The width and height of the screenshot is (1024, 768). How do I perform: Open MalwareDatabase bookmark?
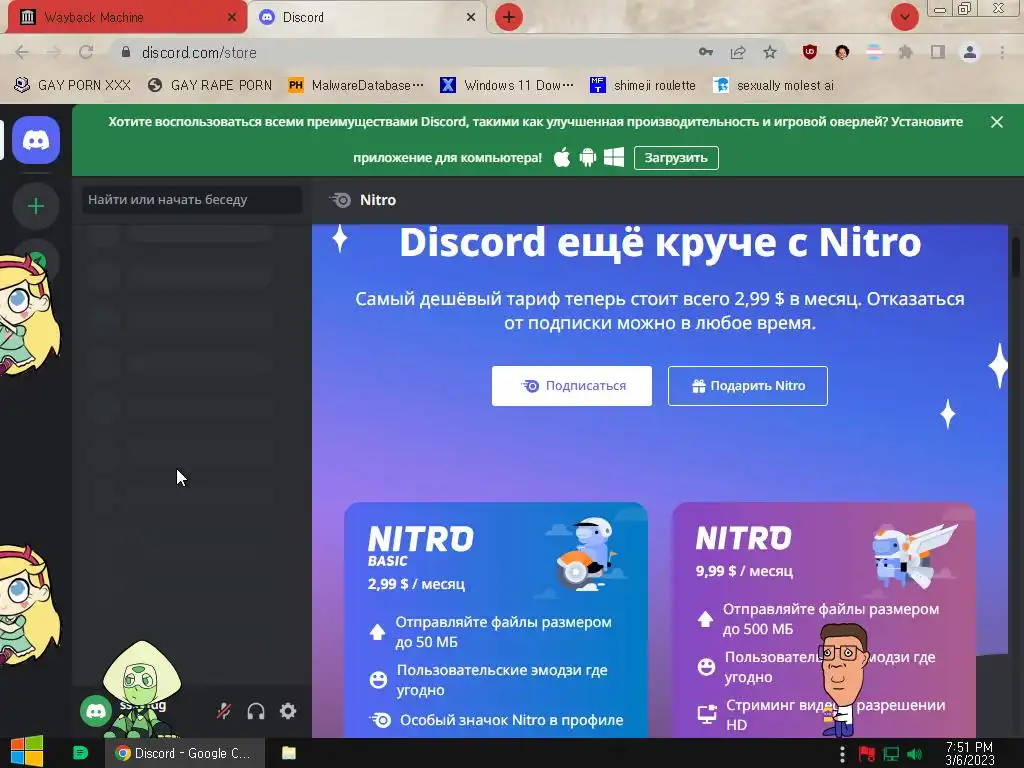coord(356,86)
